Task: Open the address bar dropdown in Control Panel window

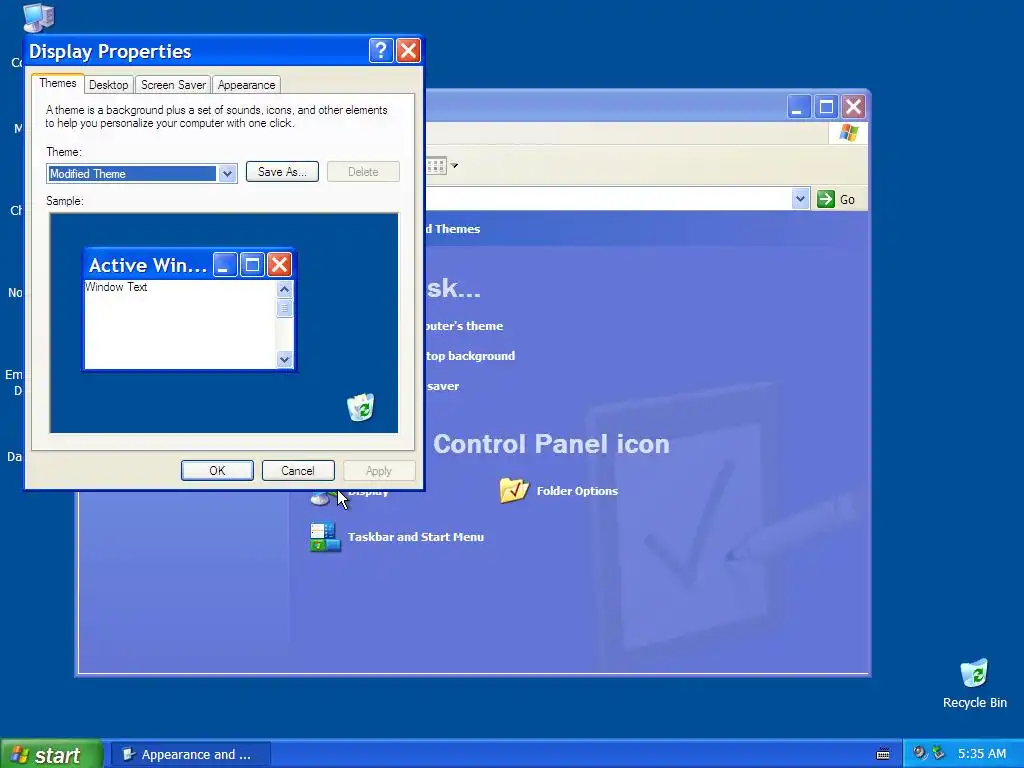Action: (800, 199)
